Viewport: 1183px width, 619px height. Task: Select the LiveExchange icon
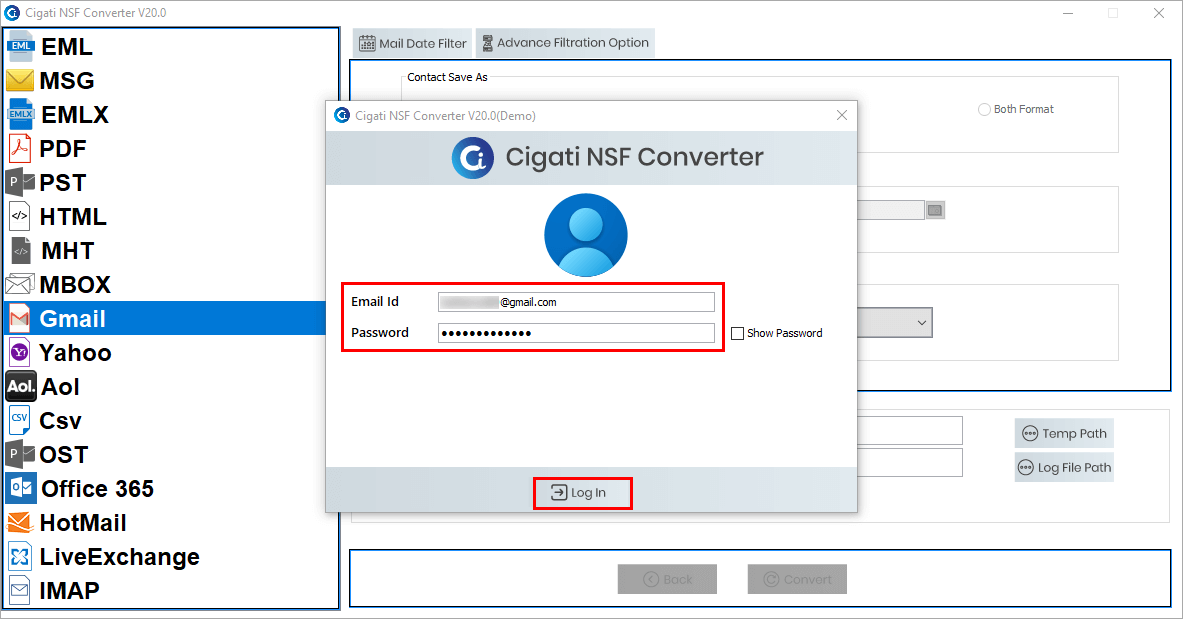point(20,556)
